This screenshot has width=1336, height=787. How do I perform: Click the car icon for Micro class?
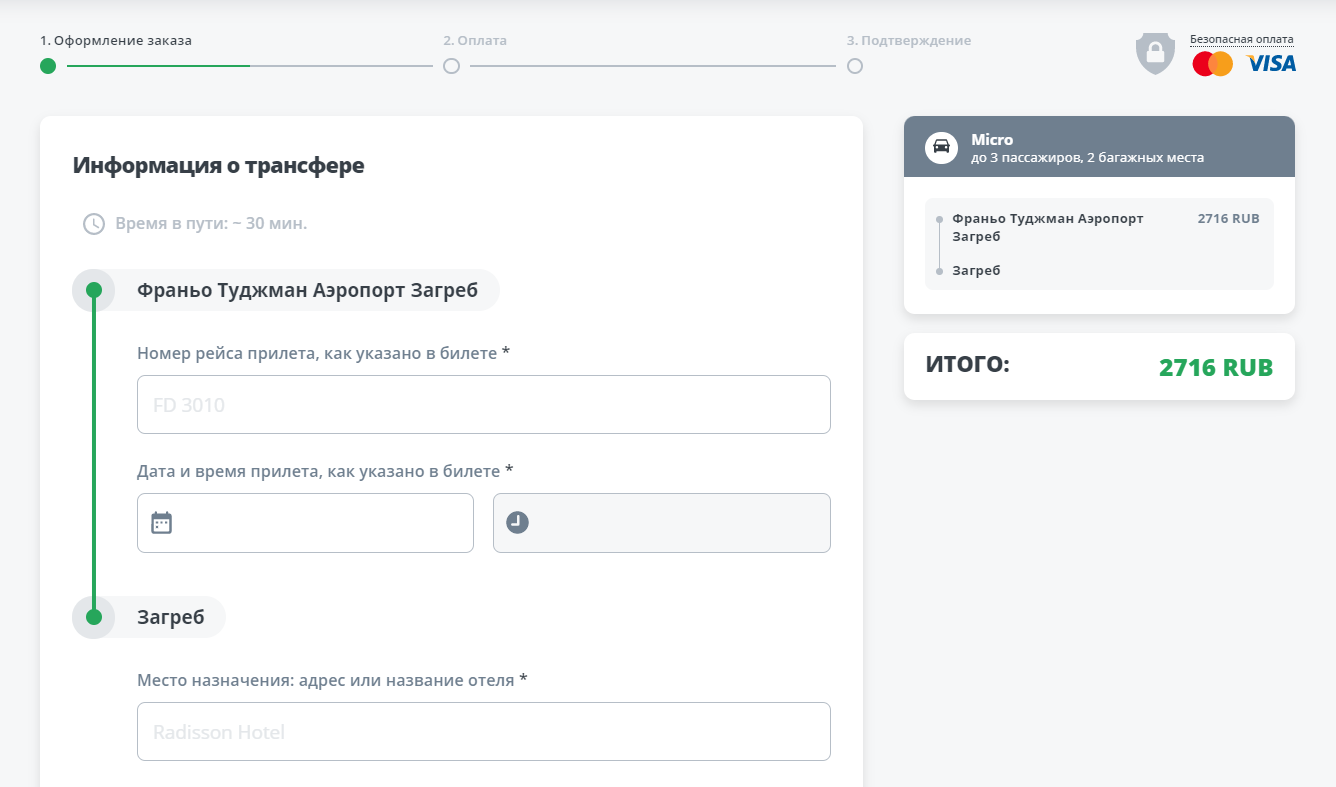pos(941,147)
